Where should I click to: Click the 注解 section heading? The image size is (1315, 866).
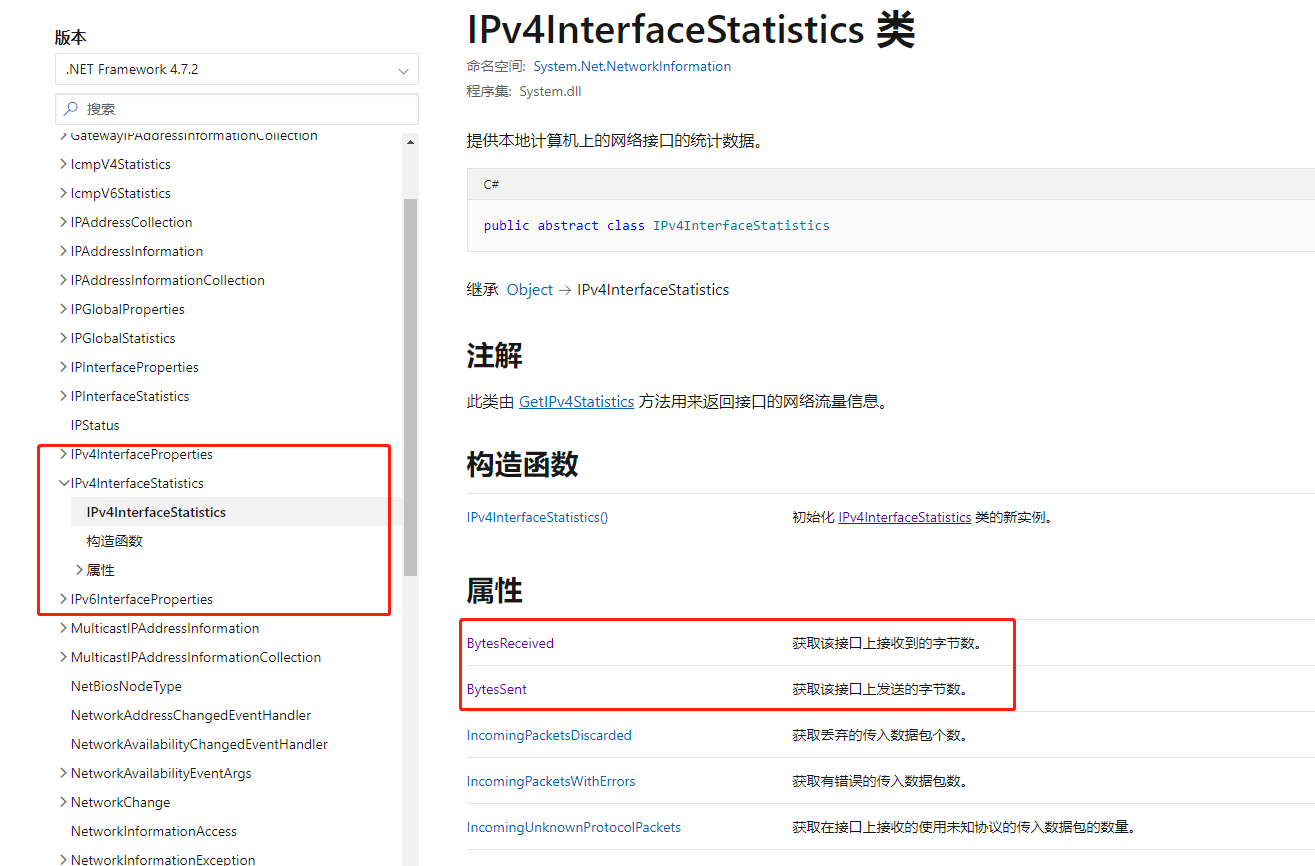494,355
